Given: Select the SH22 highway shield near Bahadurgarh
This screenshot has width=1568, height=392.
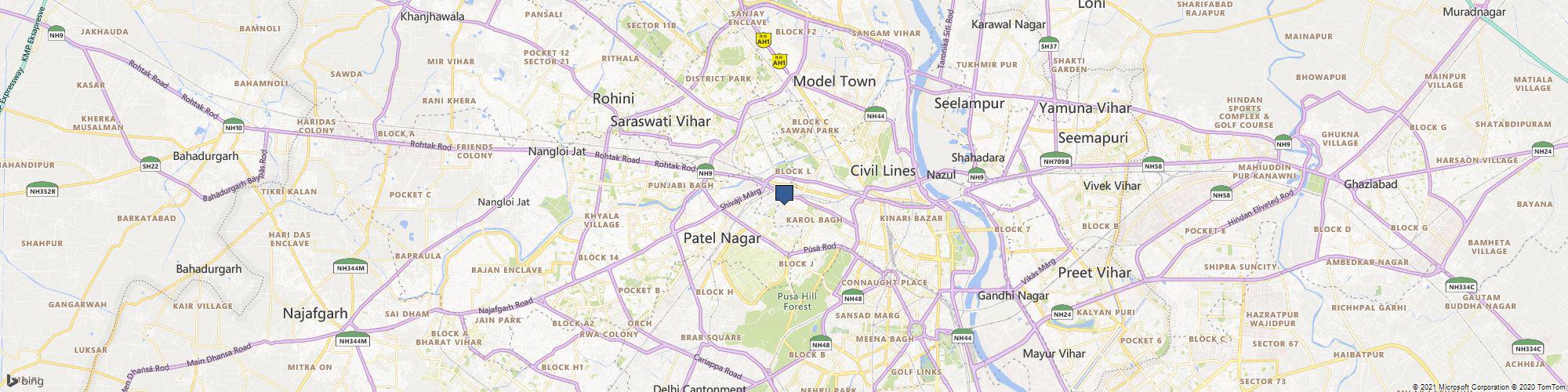Looking at the screenshot, I should coord(151,165).
